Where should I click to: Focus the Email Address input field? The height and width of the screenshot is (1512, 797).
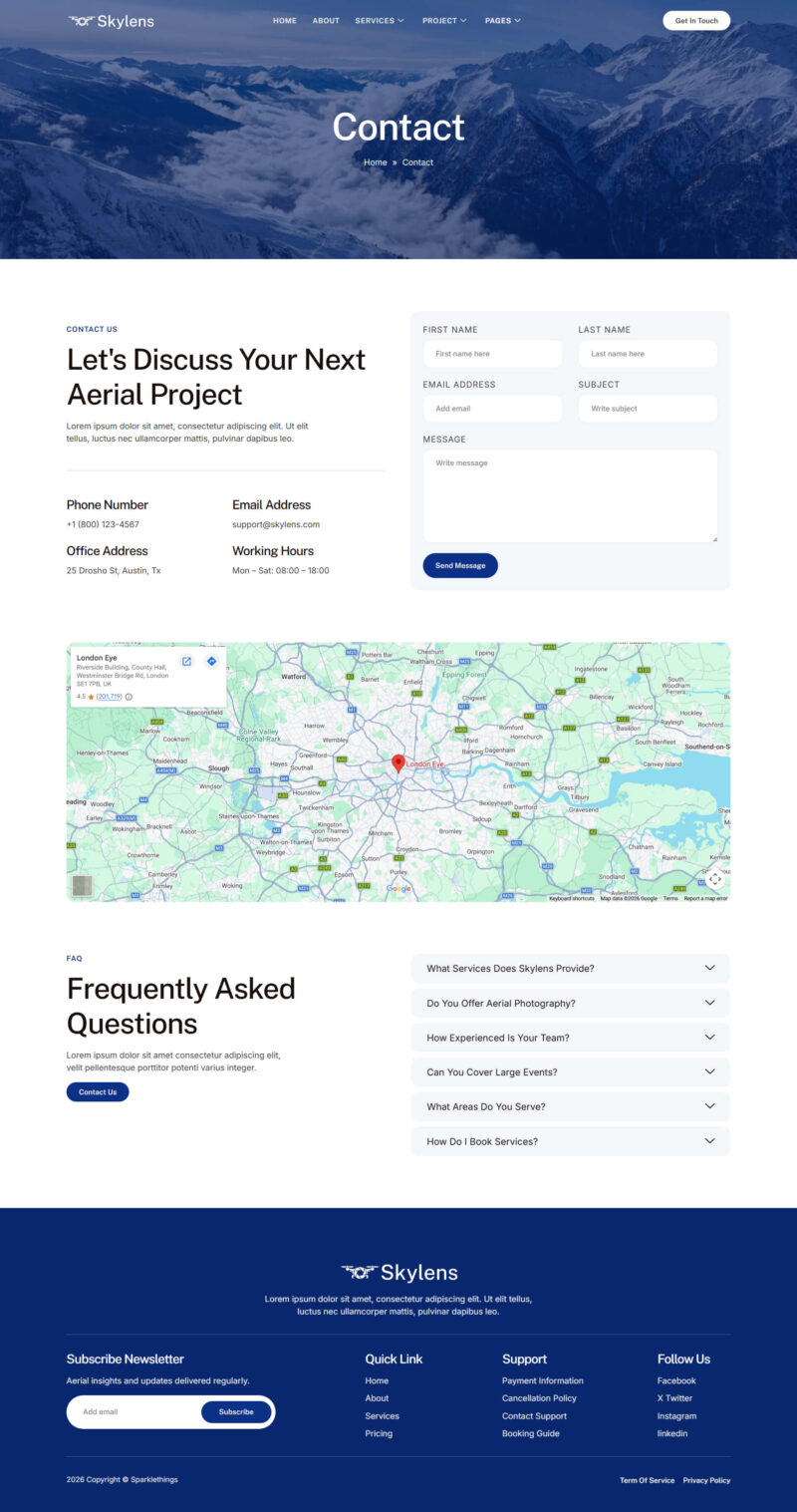tap(492, 409)
